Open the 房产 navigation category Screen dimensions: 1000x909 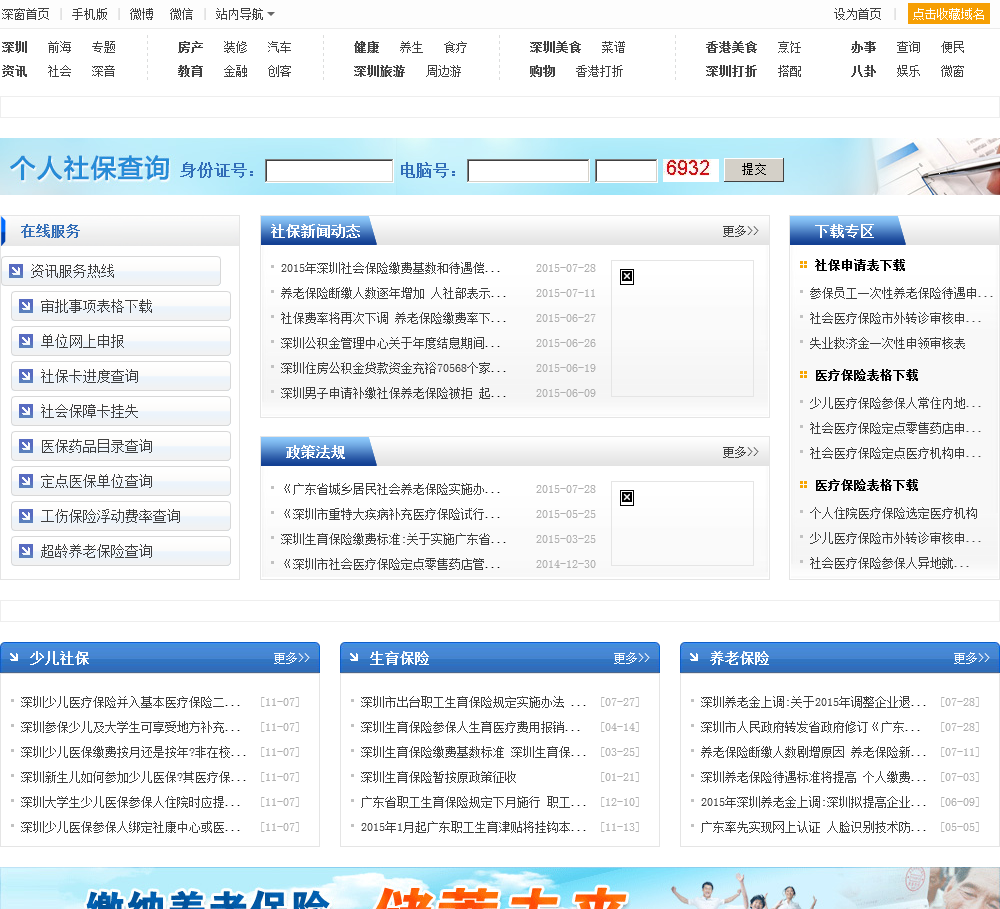[190, 47]
